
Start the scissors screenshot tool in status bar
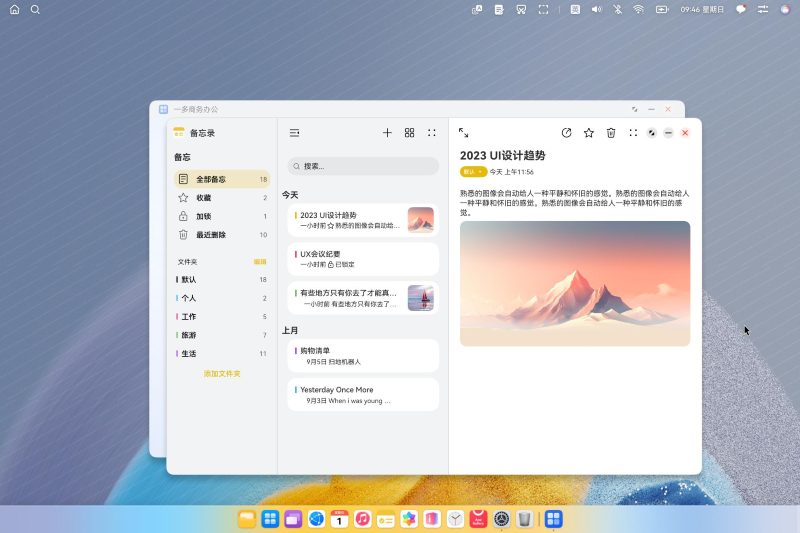click(521, 9)
